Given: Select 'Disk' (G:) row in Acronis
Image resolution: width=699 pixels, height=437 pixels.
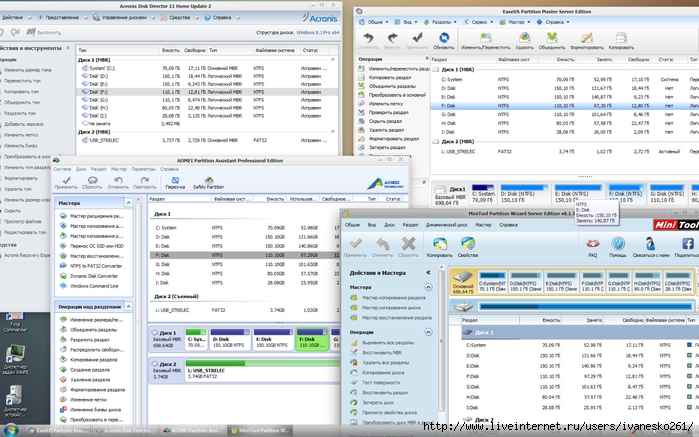Looking at the screenshot, I should [x=206, y=100].
